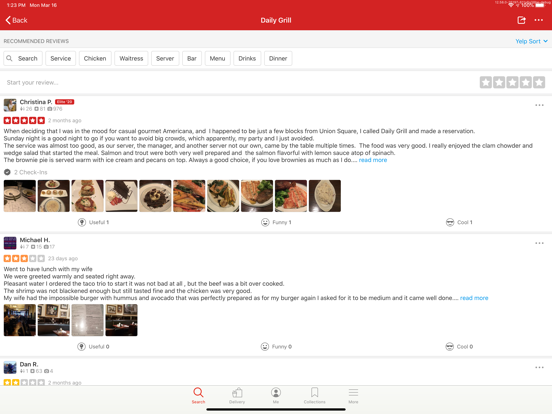Filter reviews by Server
The height and width of the screenshot is (414, 552).
tap(165, 58)
